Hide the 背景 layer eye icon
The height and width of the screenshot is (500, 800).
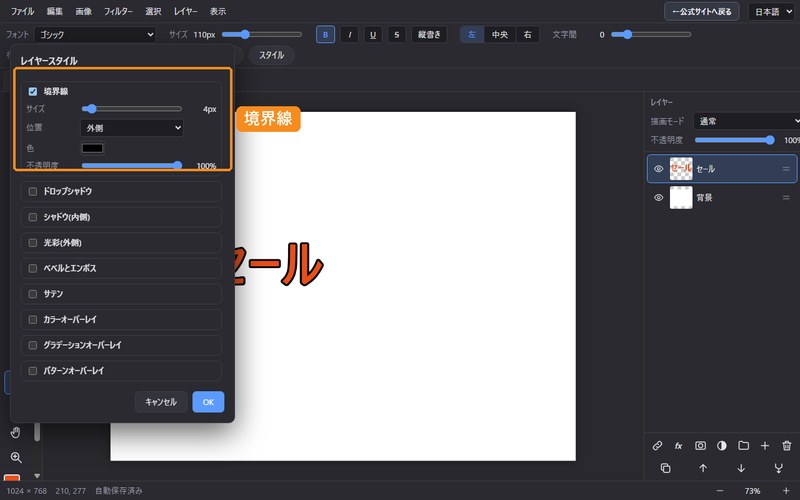(658, 197)
